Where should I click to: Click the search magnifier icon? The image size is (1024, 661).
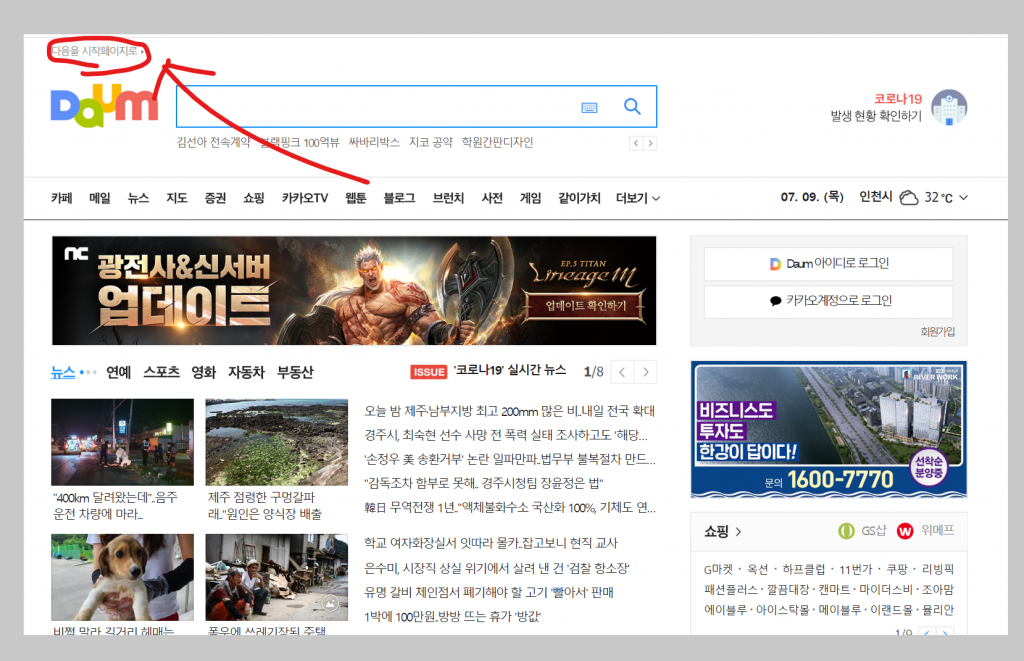point(632,106)
